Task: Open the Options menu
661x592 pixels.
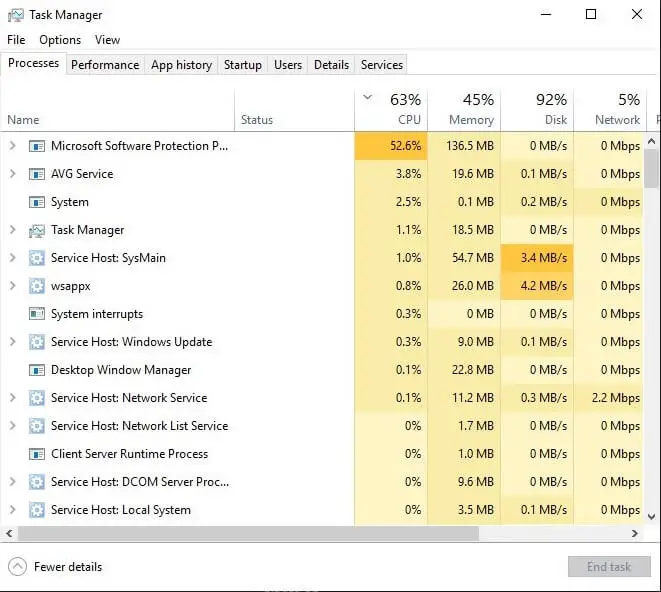Action: click(x=60, y=40)
